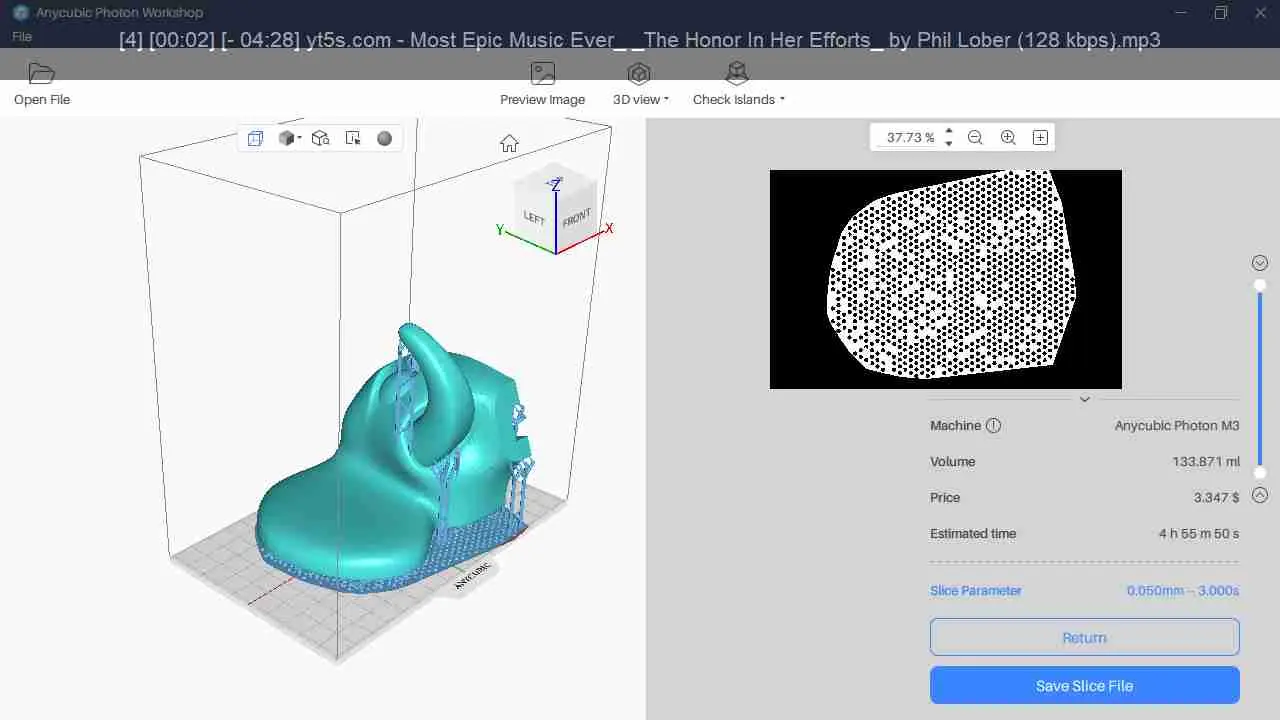Step the layer down with the circled down arrow

pyautogui.click(x=1260, y=263)
